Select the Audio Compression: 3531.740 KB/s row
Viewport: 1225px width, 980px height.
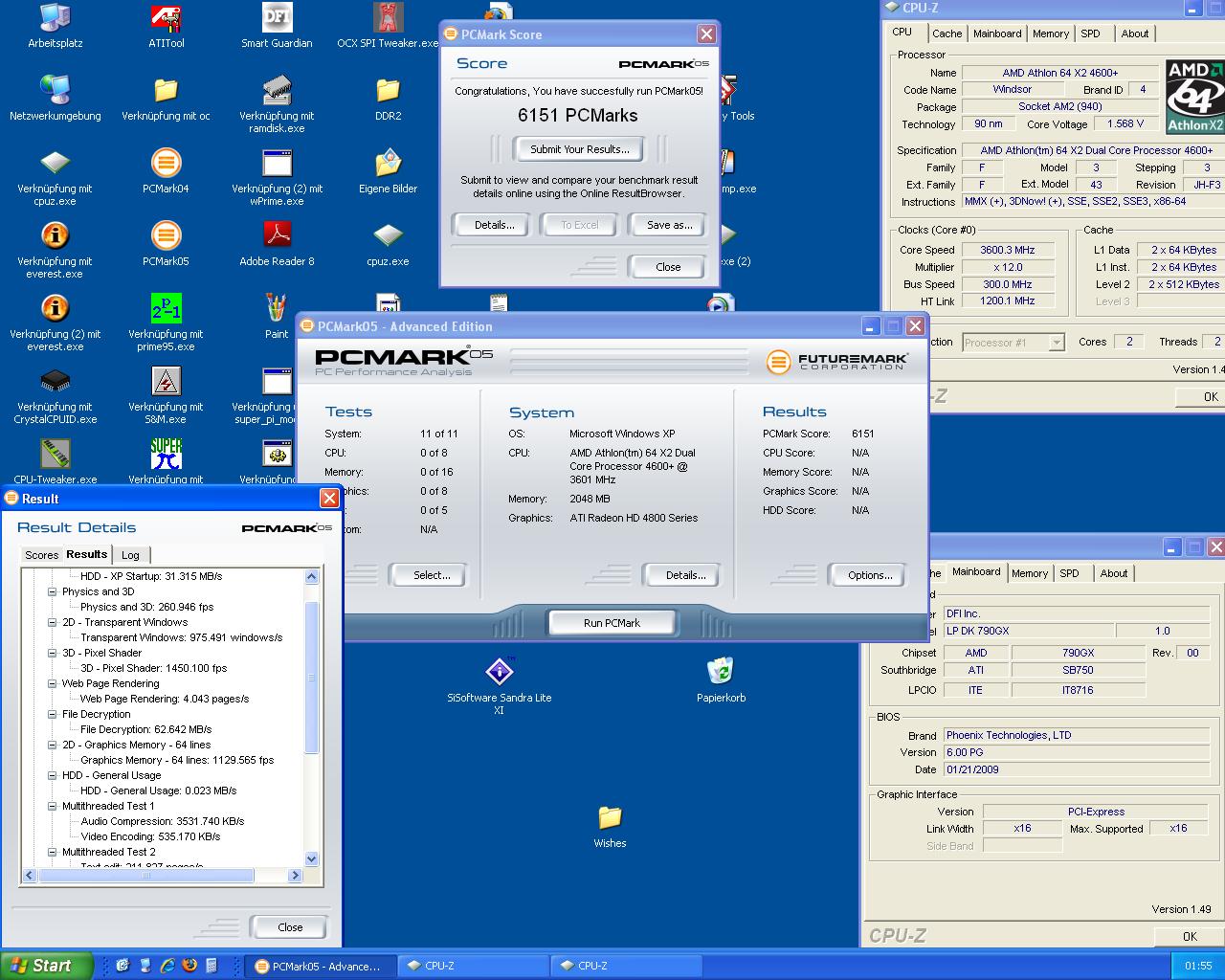click(x=163, y=821)
